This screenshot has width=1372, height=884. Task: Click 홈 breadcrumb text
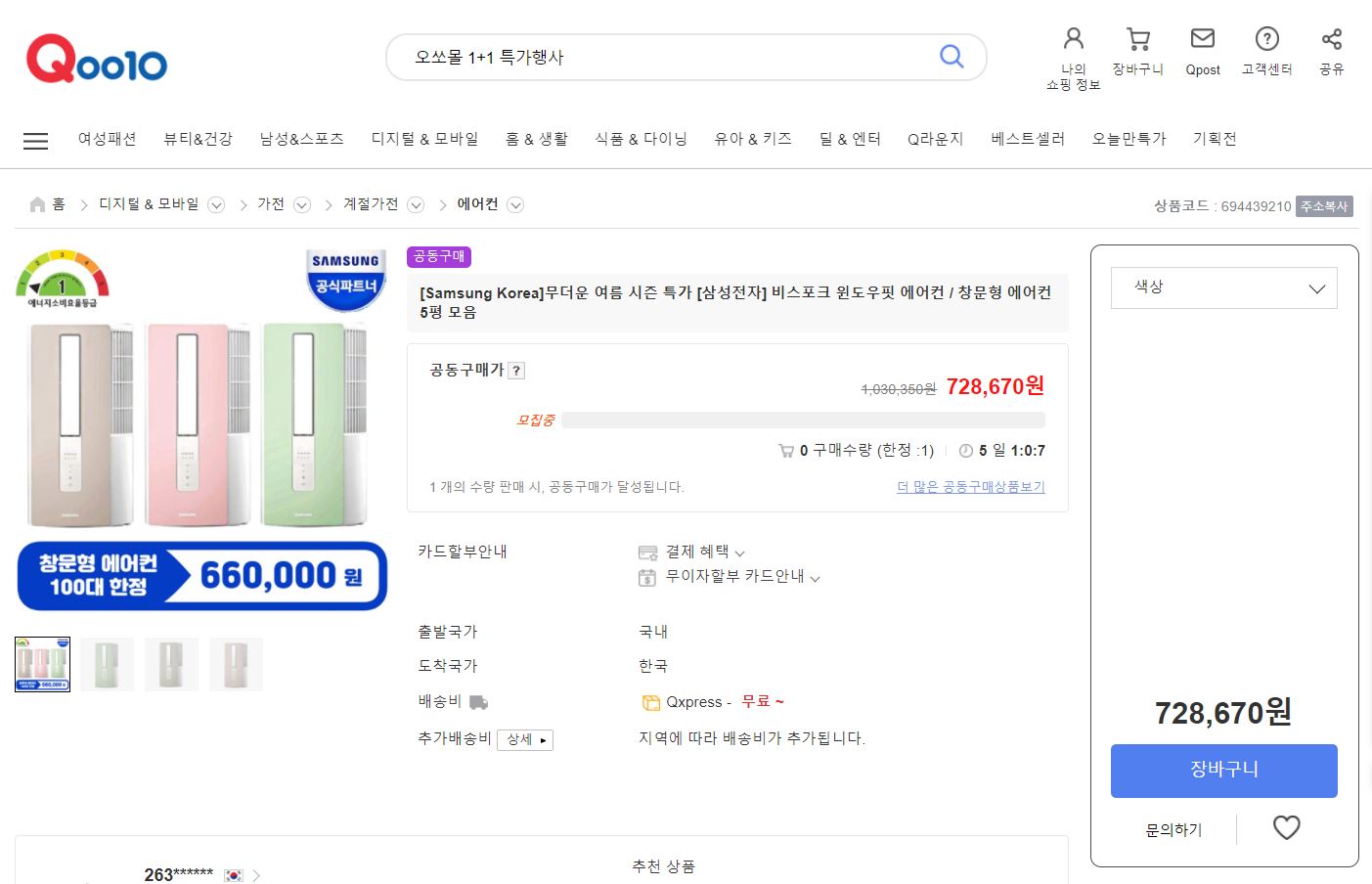[59, 204]
